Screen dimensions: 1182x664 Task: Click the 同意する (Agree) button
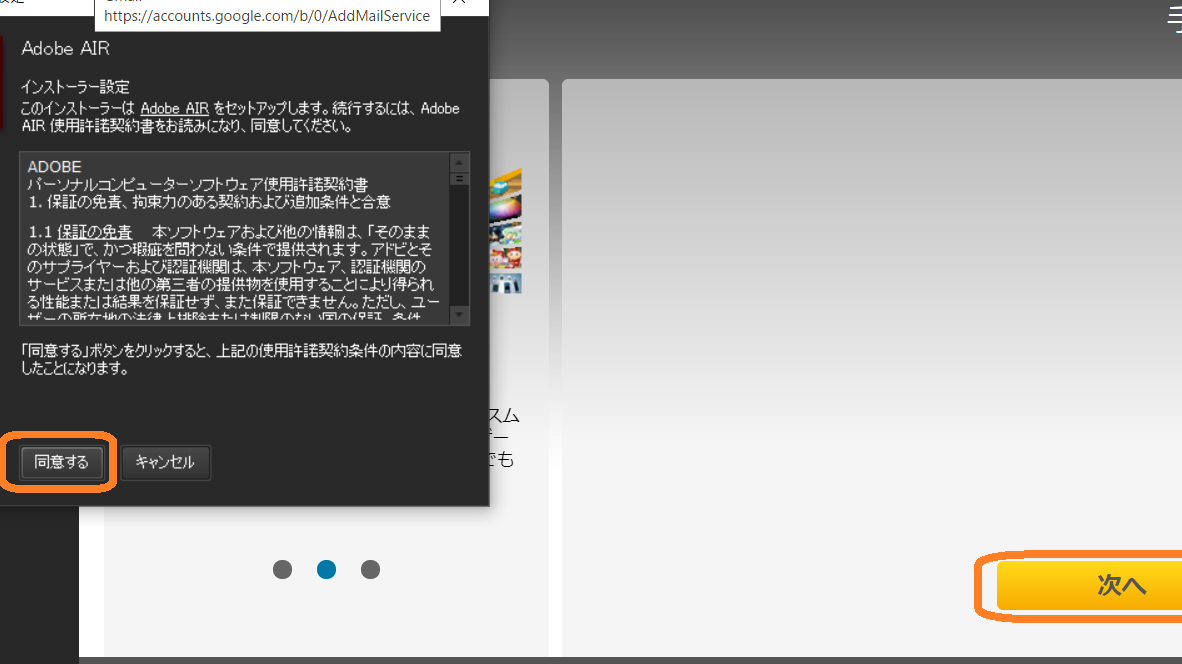pos(61,462)
